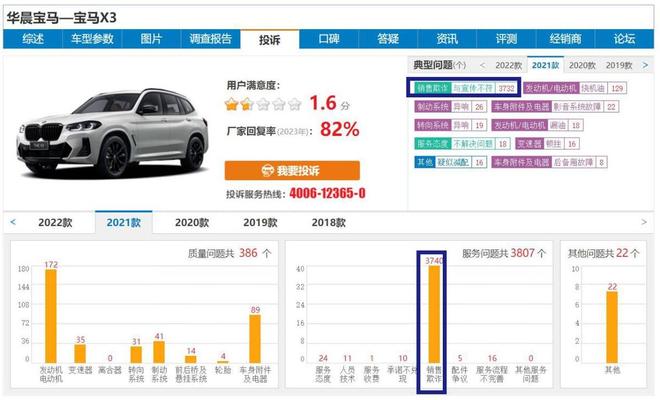Click left arrow of chart year tabs
The width and height of the screenshot is (660, 400).
pyautogui.click(x=13, y=222)
